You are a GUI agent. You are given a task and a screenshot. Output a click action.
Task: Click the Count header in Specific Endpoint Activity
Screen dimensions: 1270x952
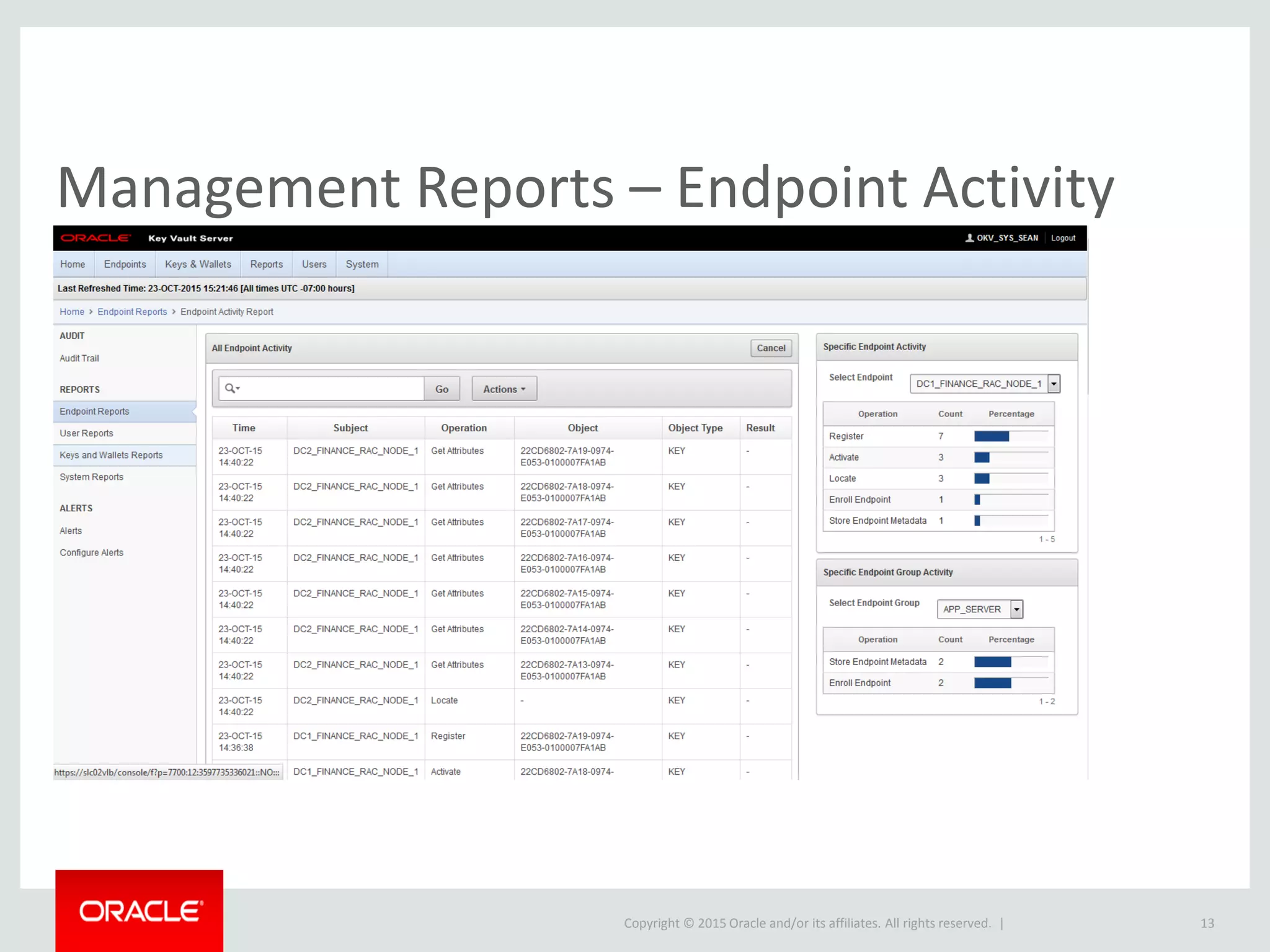pos(950,414)
